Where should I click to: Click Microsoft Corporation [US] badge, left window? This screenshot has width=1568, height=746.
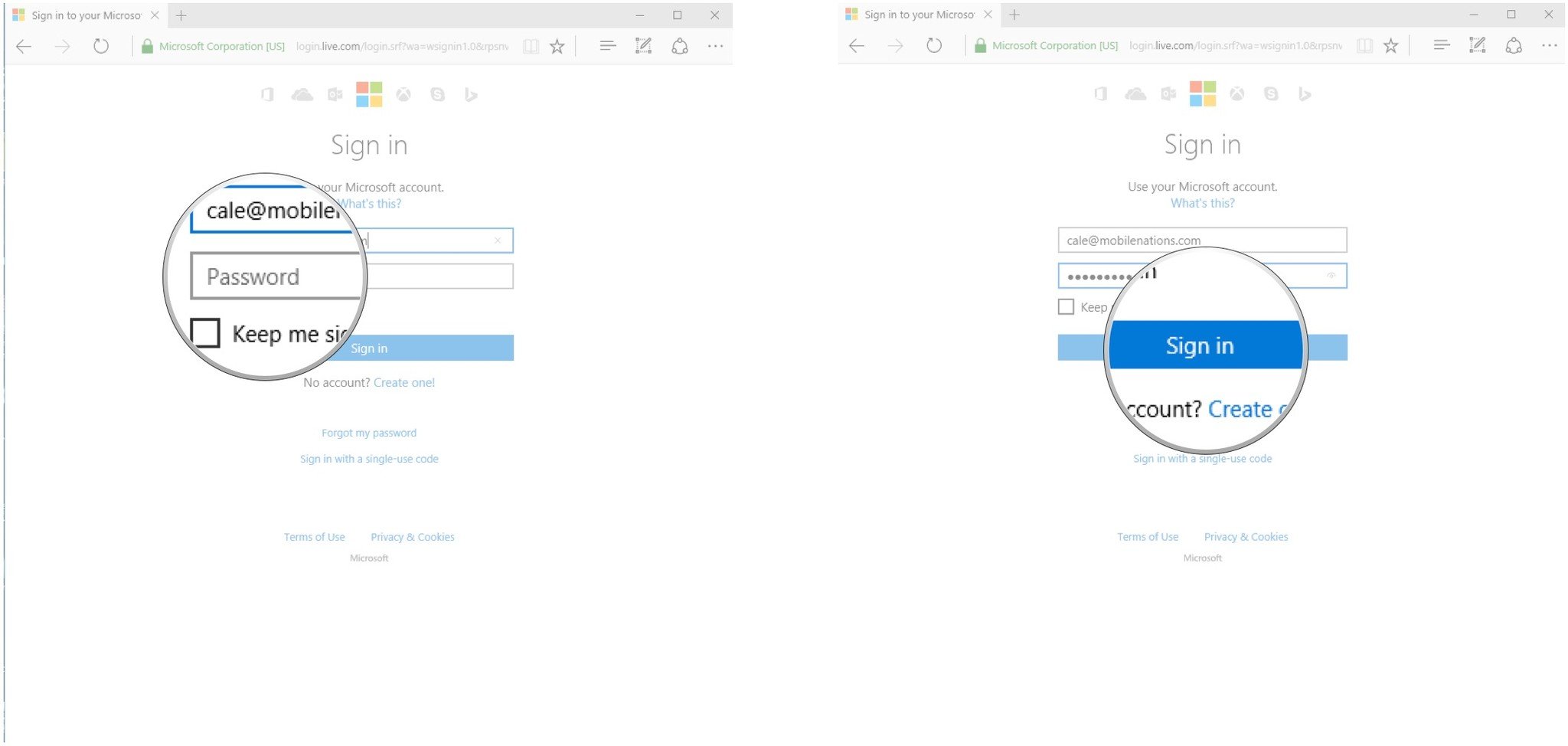tap(214, 47)
